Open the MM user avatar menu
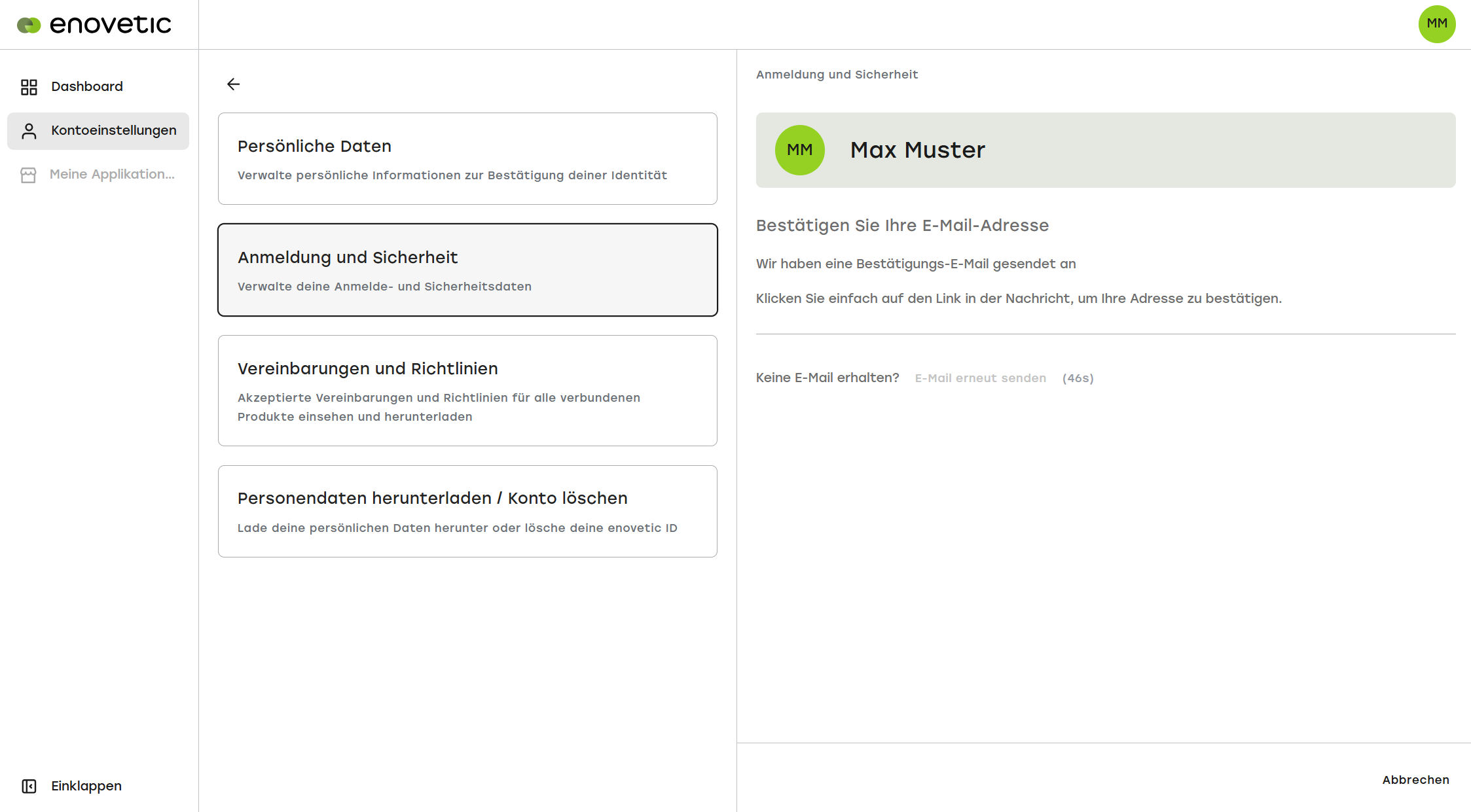The width and height of the screenshot is (1471, 812). click(x=1437, y=24)
